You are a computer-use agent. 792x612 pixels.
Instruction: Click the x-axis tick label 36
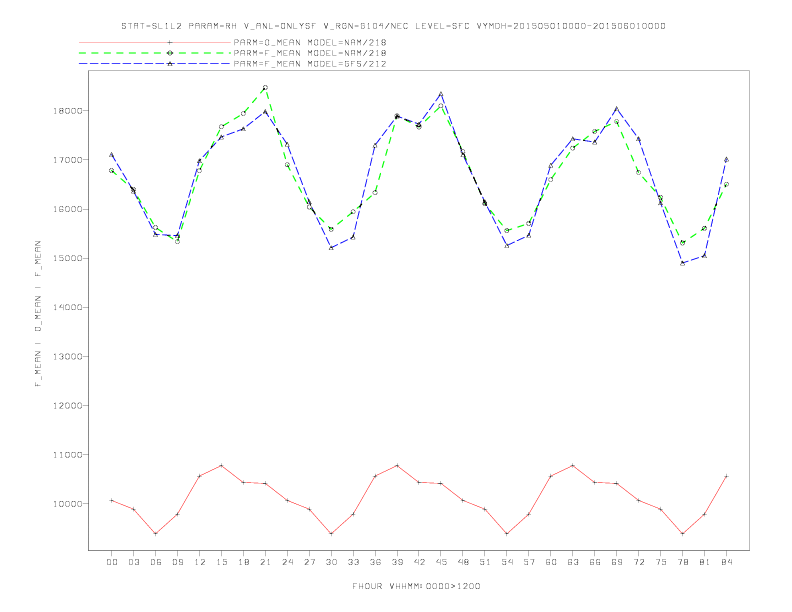click(375, 562)
